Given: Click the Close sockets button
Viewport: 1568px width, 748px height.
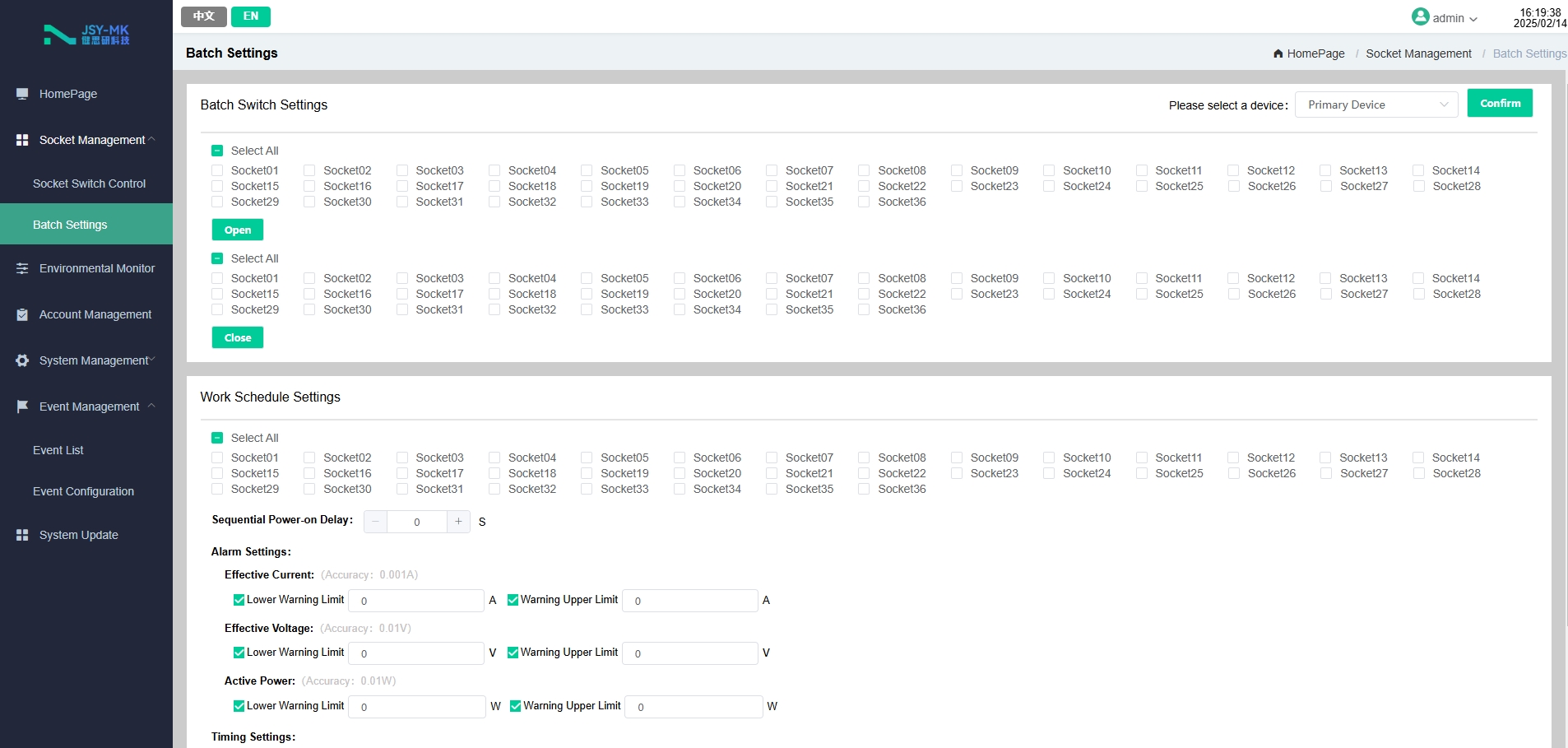Looking at the screenshot, I should [x=238, y=337].
